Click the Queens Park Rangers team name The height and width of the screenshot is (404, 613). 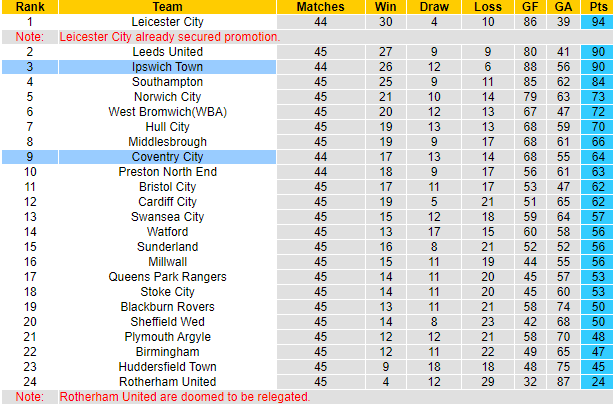tap(167, 277)
